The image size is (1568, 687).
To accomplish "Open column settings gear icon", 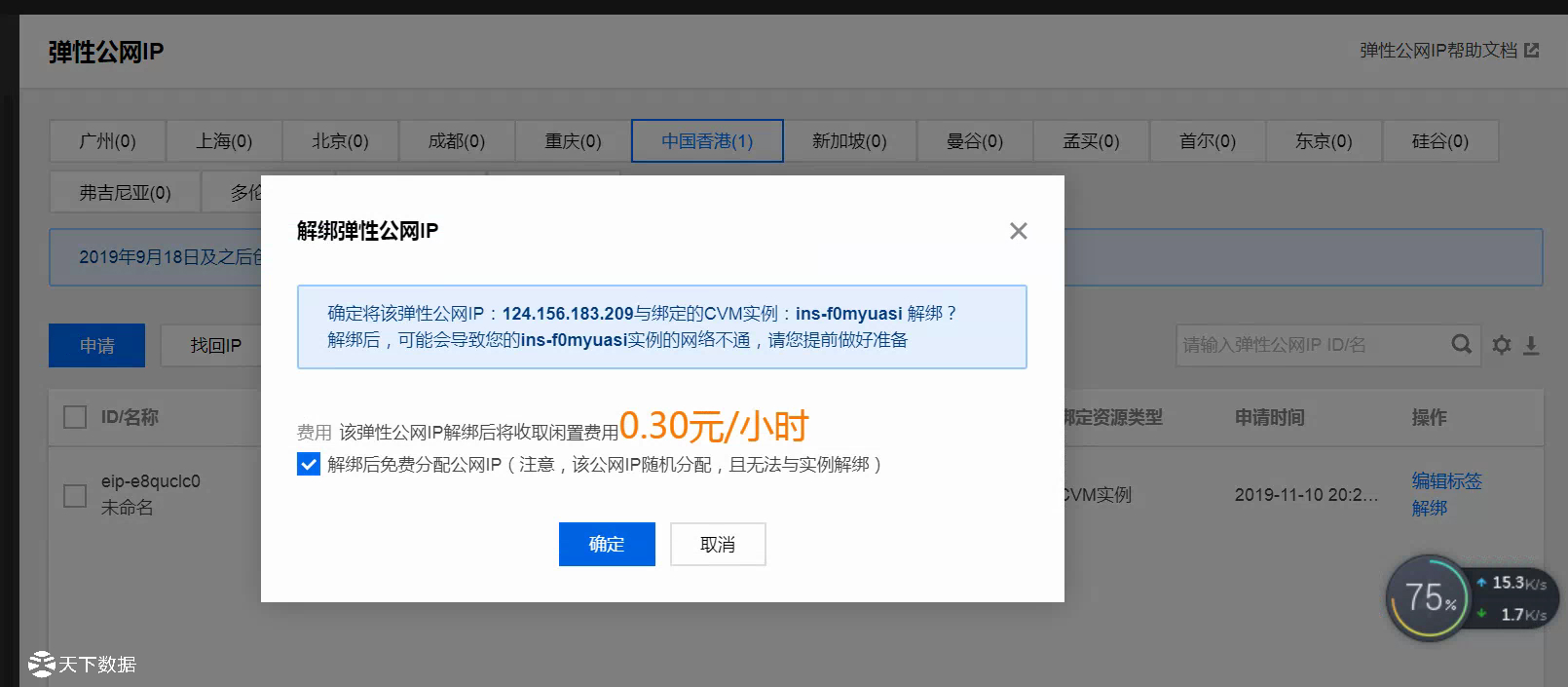I will click(1502, 345).
